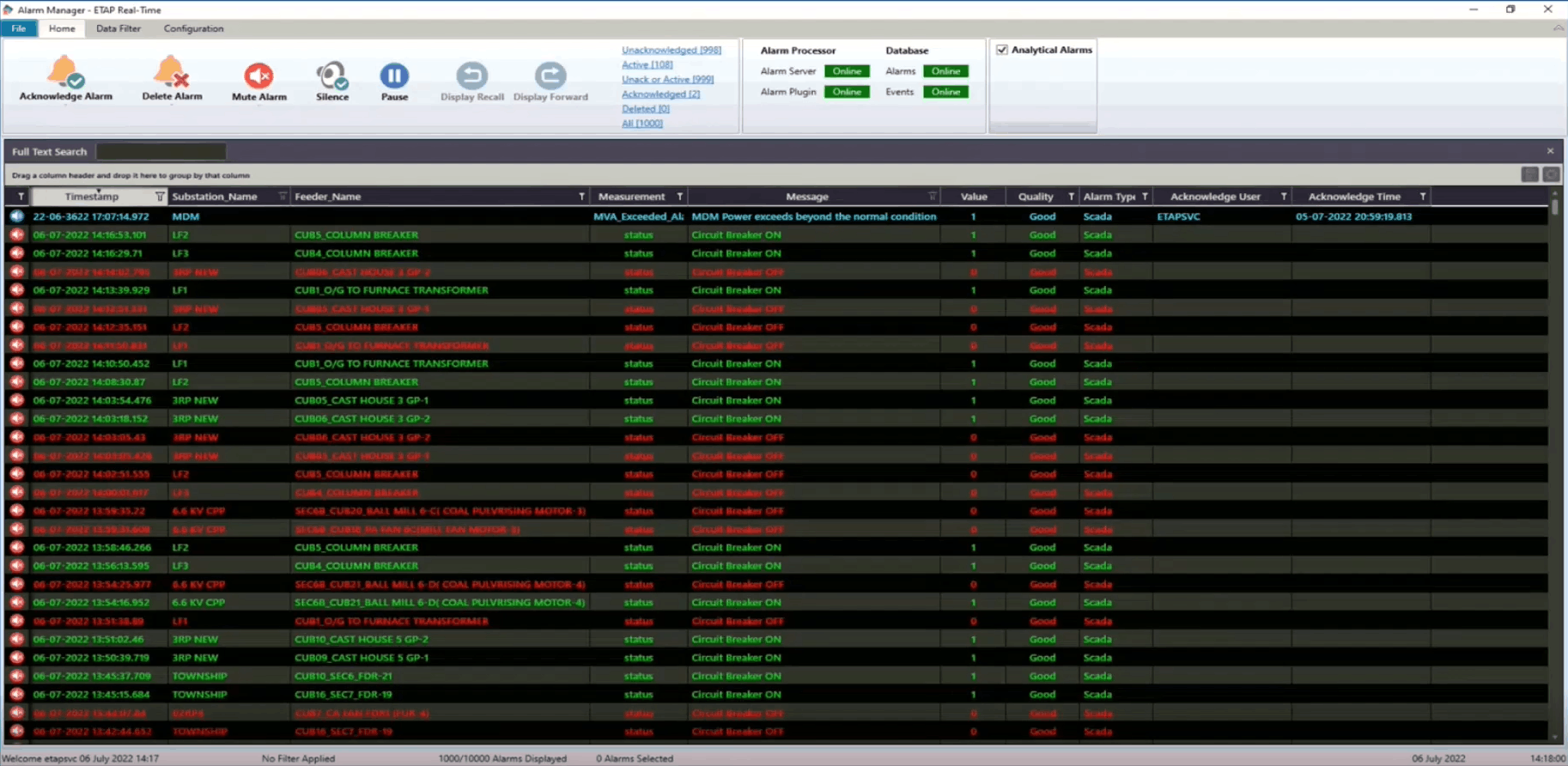Click the Events database Online indicator
1568x766 pixels.
click(945, 92)
